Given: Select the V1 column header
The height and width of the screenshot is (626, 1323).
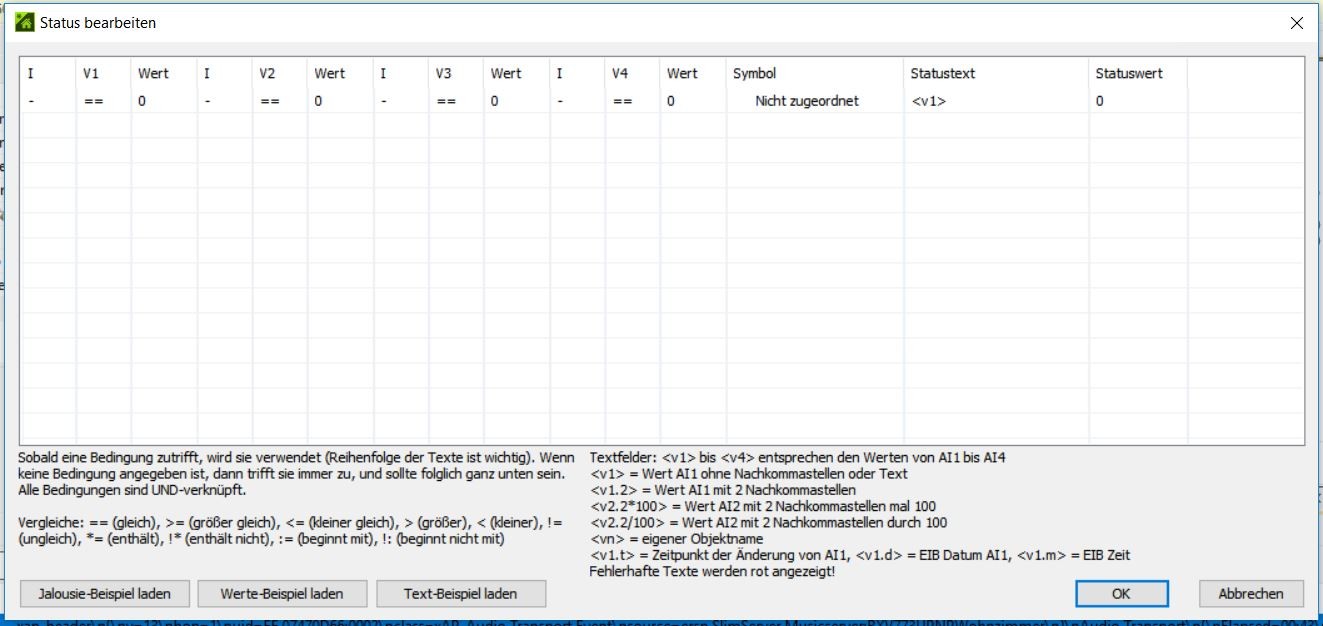Looking at the screenshot, I should coord(92,74).
